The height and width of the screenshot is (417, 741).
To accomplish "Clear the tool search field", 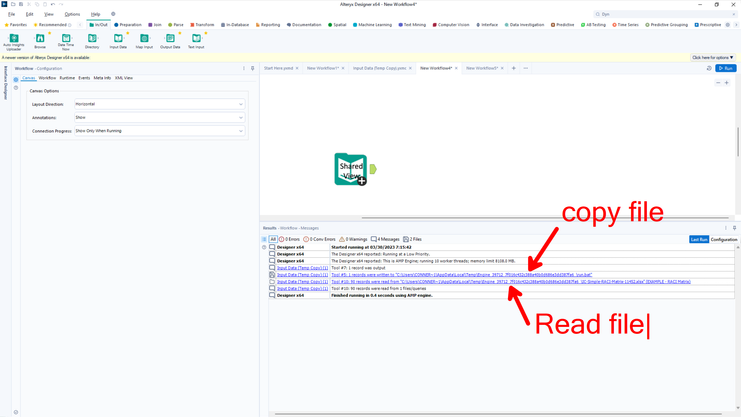I will (733, 14).
